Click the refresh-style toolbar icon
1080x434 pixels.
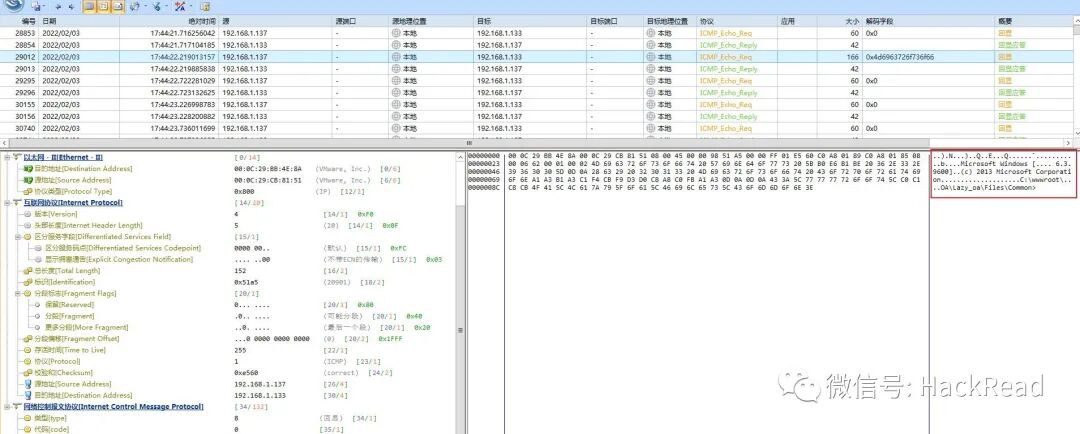point(134,7)
